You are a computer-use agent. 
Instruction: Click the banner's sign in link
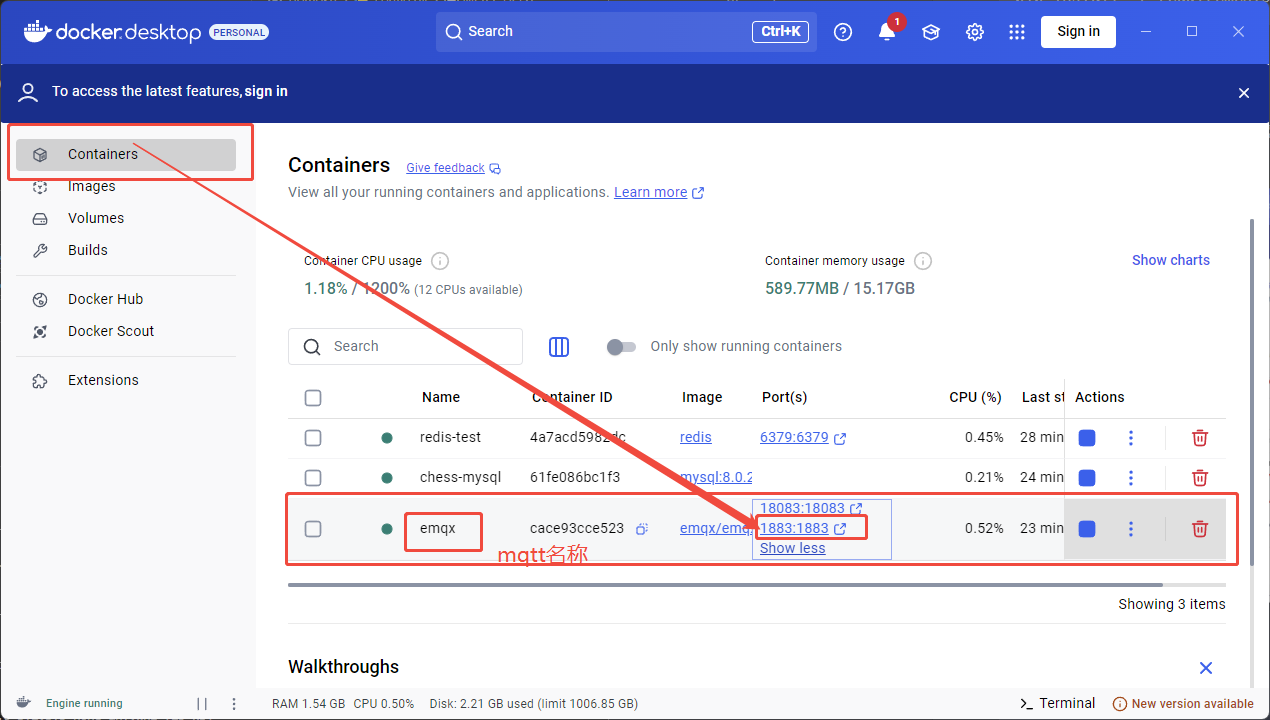[x=266, y=91]
